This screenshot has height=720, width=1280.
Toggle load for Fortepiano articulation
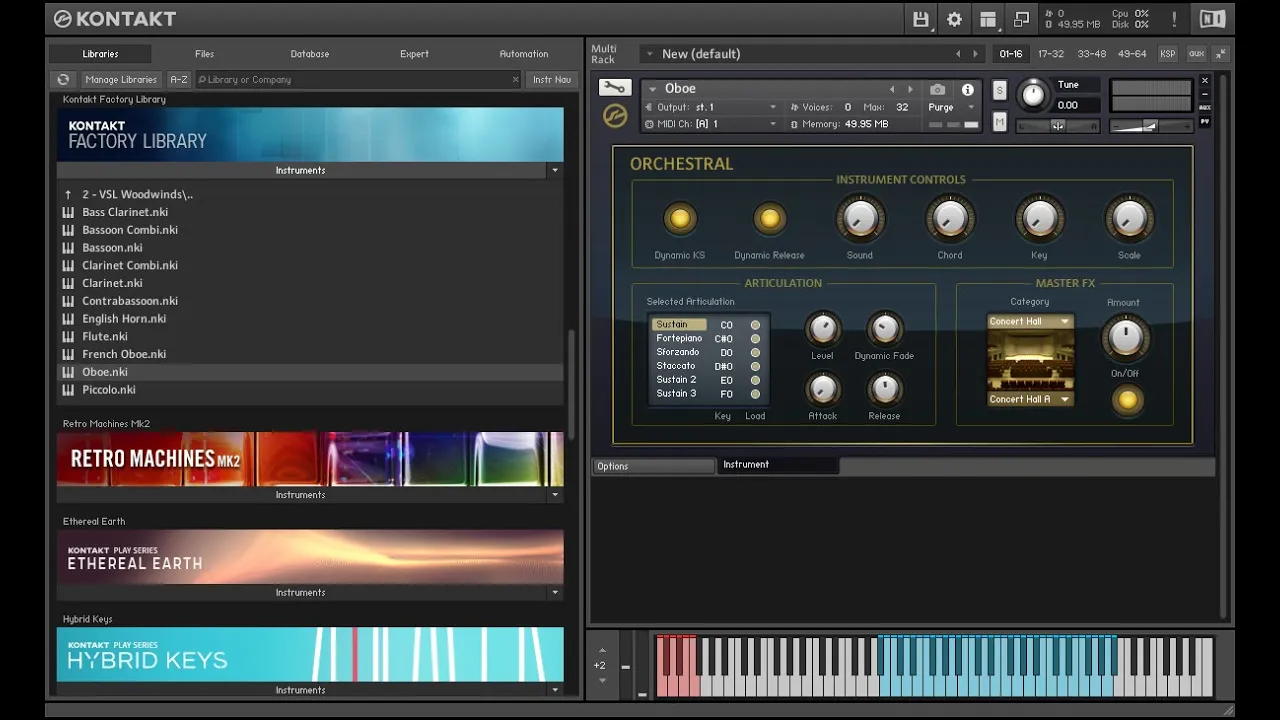[755, 339]
